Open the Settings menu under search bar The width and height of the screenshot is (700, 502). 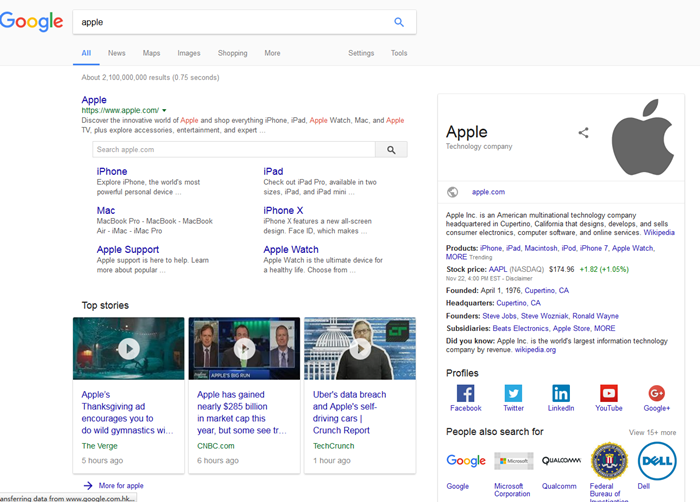(x=361, y=53)
